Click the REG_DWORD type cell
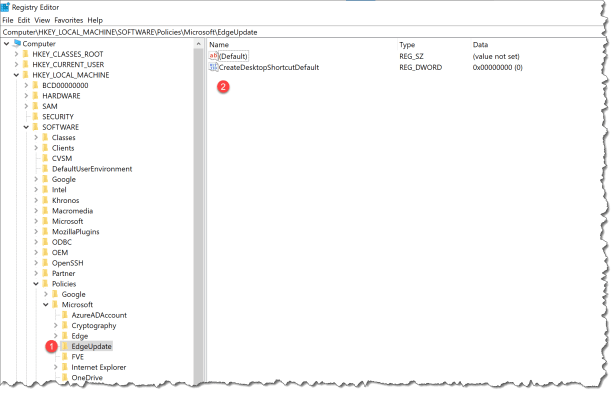The image size is (615, 394). [420, 67]
